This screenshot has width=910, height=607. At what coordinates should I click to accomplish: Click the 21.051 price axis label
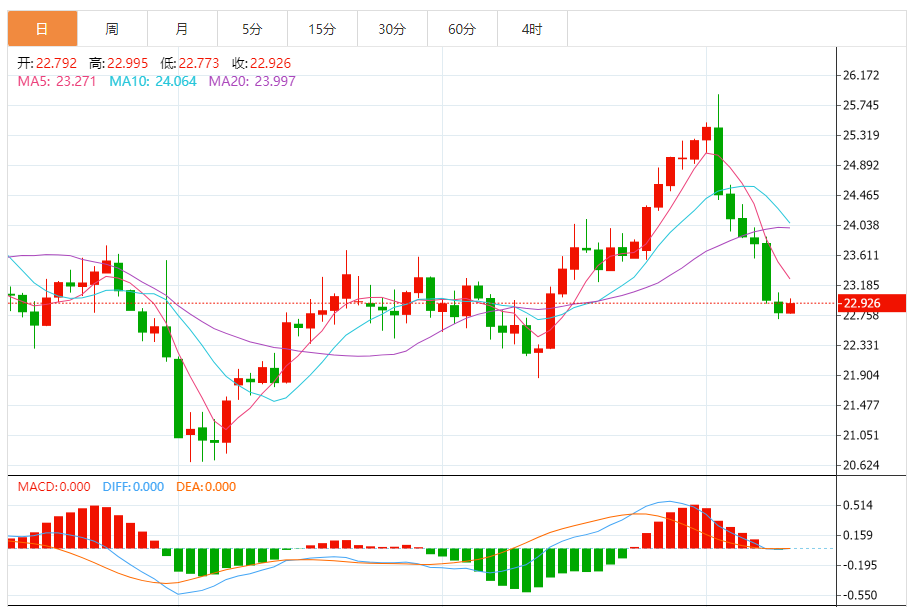pos(861,435)
